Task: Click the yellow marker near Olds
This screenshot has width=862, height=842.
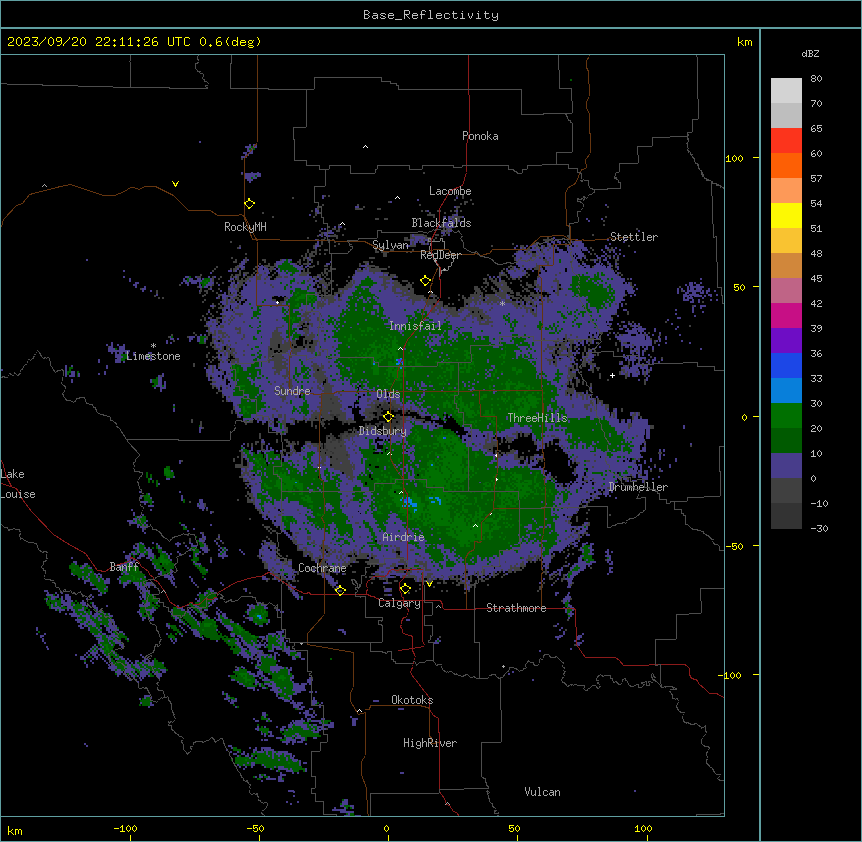Action: [x=388, y=417]
